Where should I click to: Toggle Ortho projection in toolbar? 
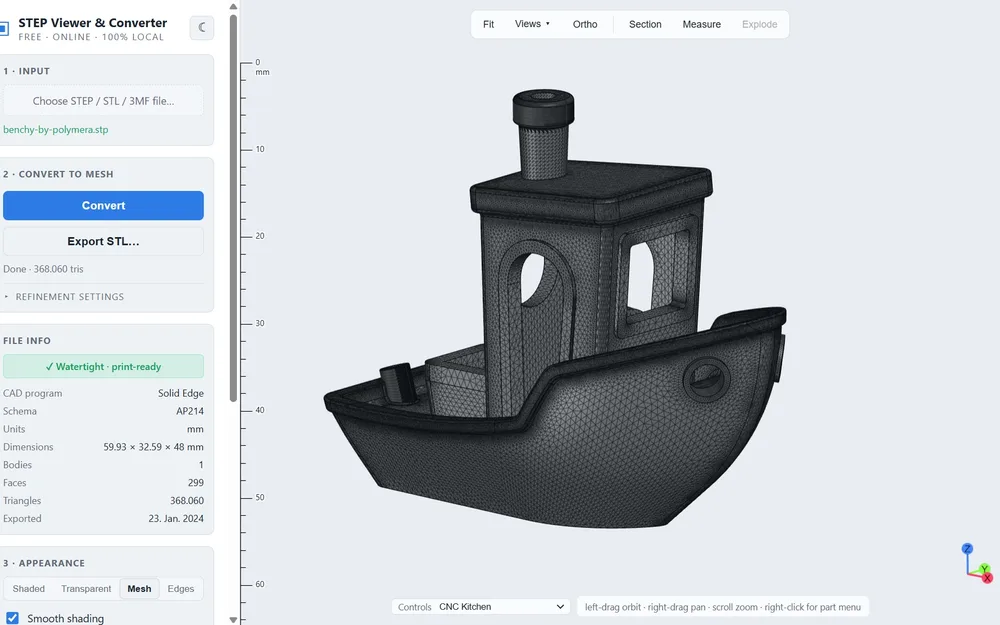click(585, 24)
